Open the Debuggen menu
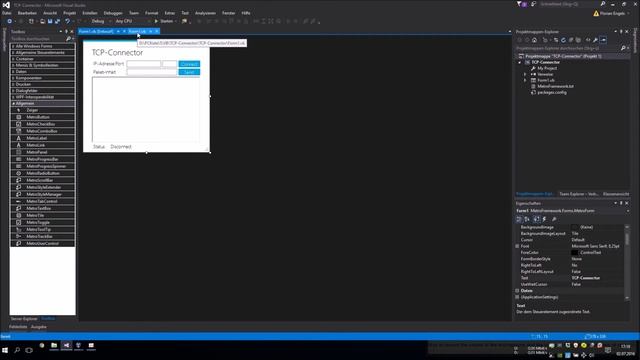Image resolution: width=640 pixels, height=360 pixels. click(113, 13)
